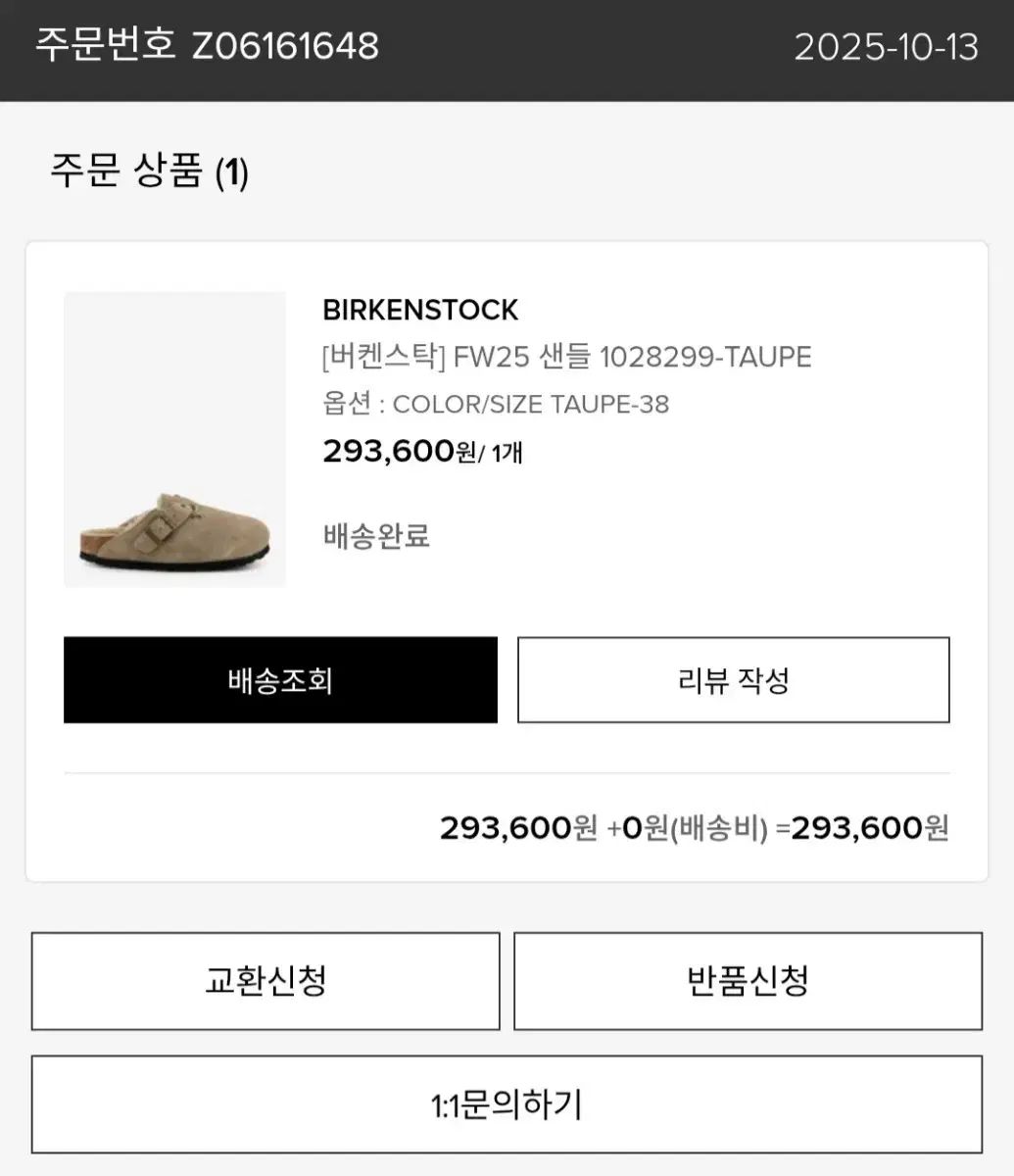Open the 리뷰 작성 review button
Viewport: 1014px width, 1176px height.
pos(733,680)
